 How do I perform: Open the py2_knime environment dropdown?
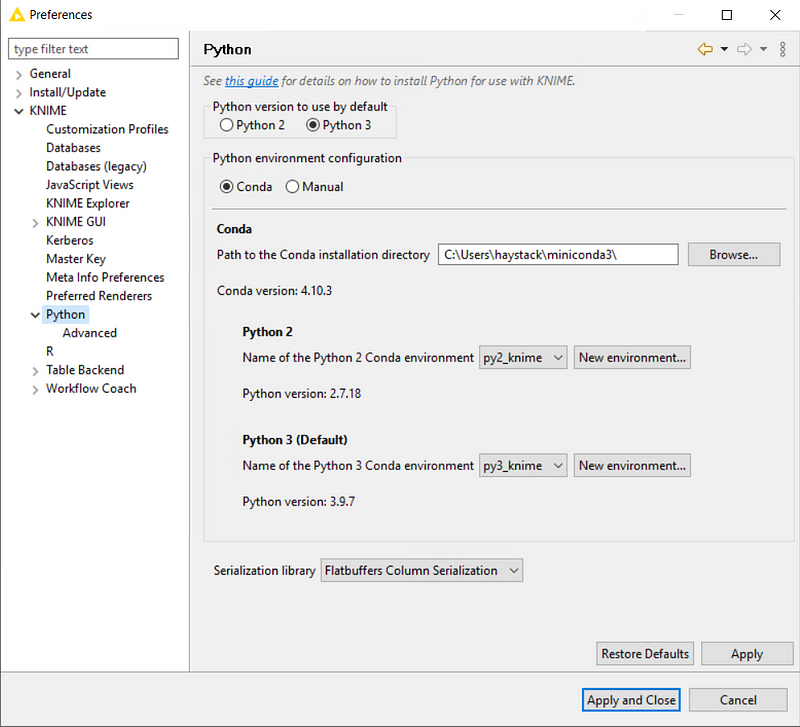(x=523, y=358)
